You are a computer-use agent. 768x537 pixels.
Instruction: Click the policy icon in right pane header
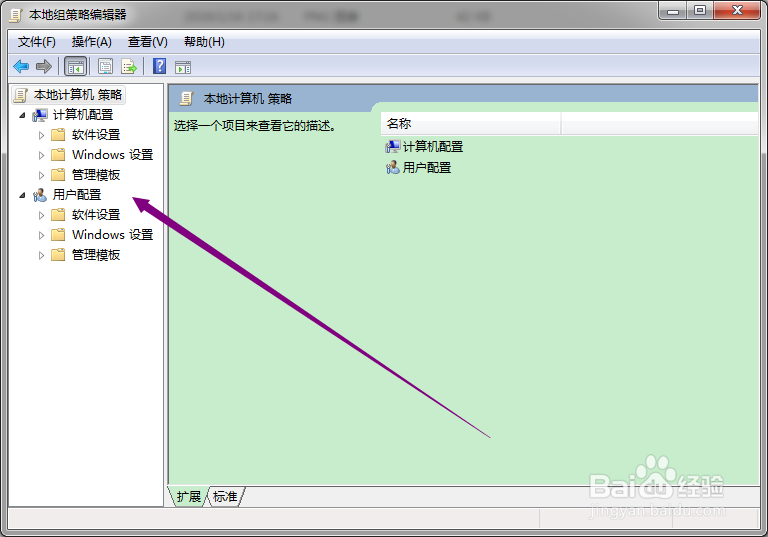tap(187, 98)
